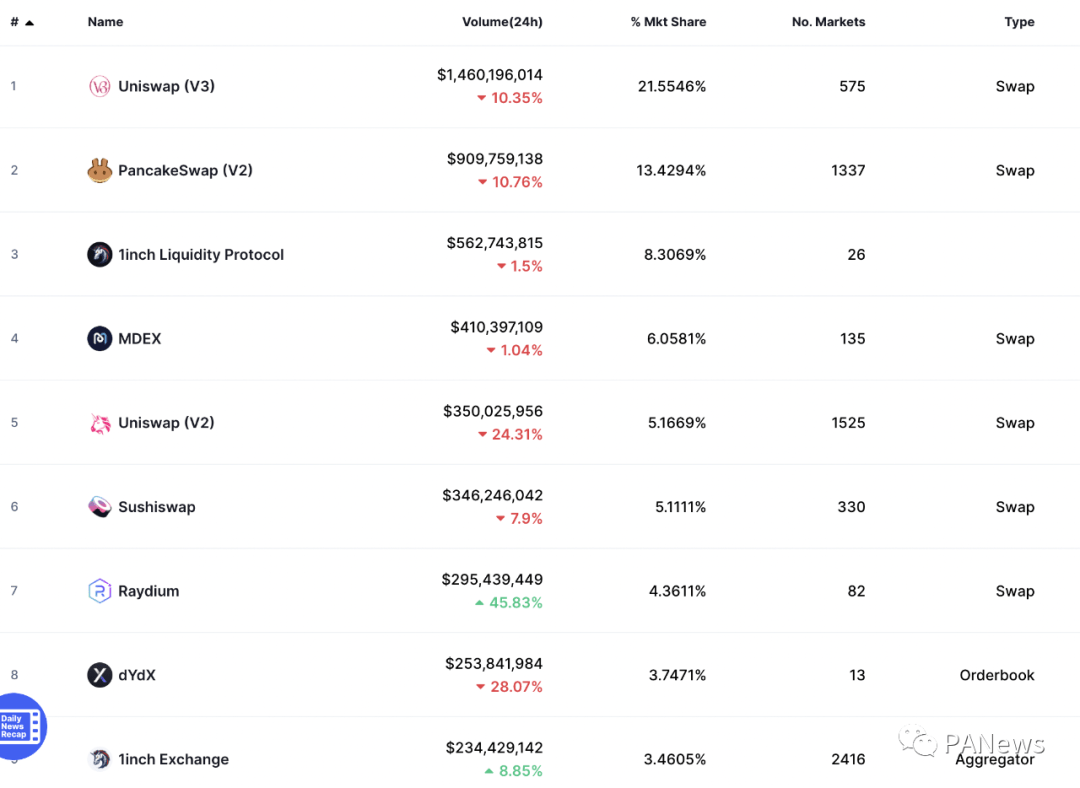Click the 1inch Liquidity Protocol logo

[x=99, y=255]
